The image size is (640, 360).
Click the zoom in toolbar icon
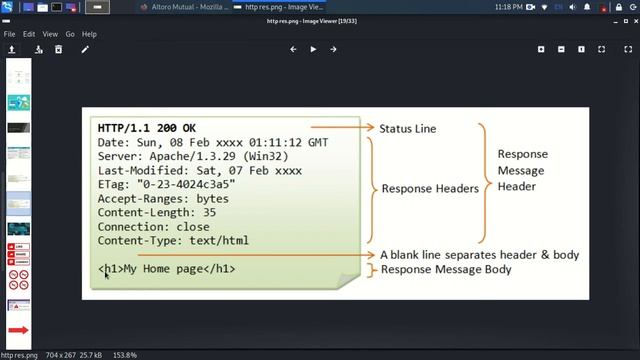pos(541,49)
